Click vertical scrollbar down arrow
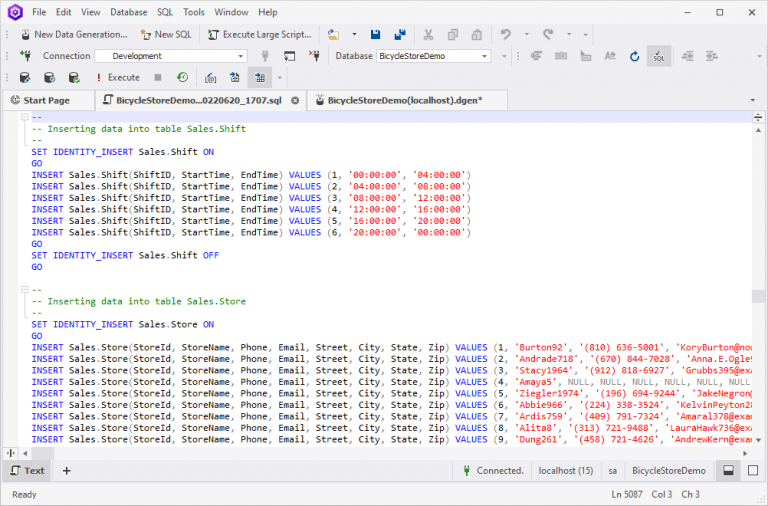The height and width of the screenshot is (506, 768). point(758,440)
